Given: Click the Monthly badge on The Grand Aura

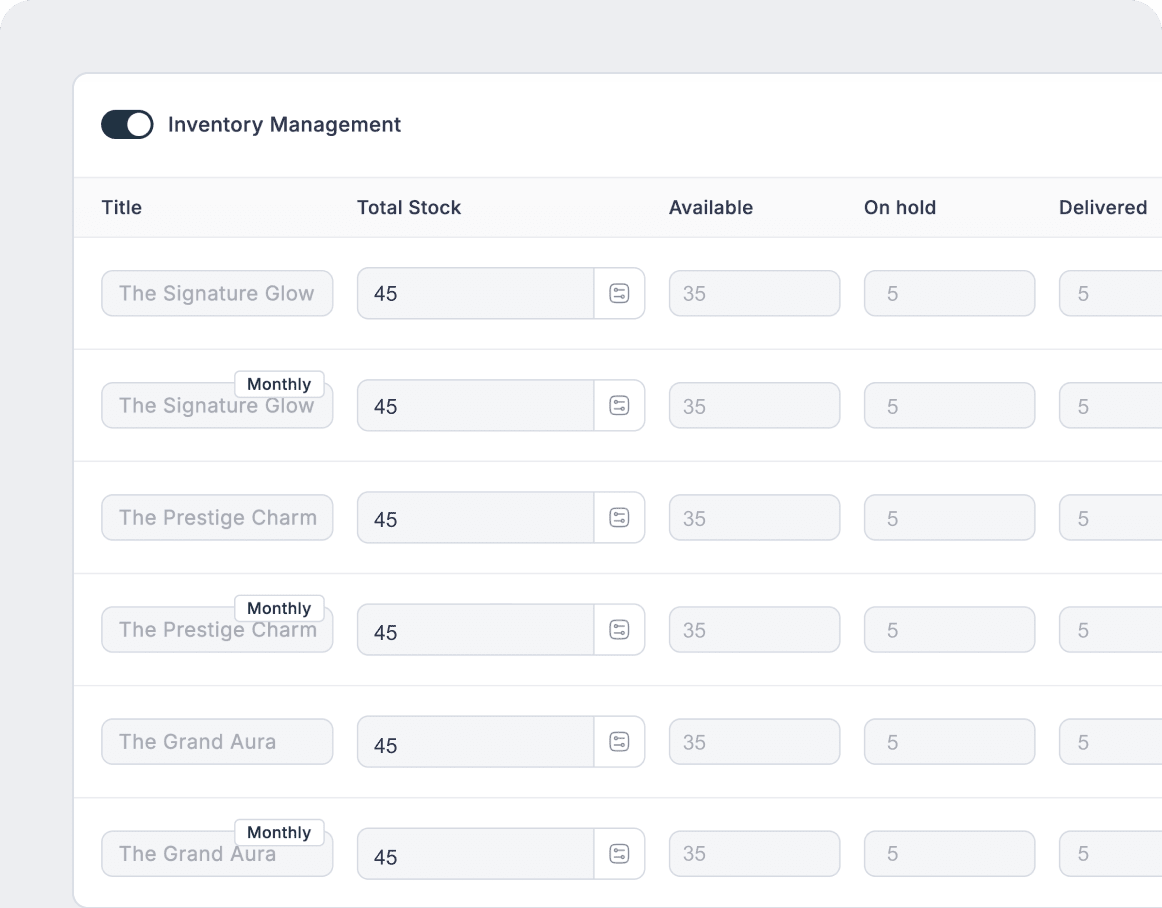Looking at the screenshot, I should [x=279, y=831].
